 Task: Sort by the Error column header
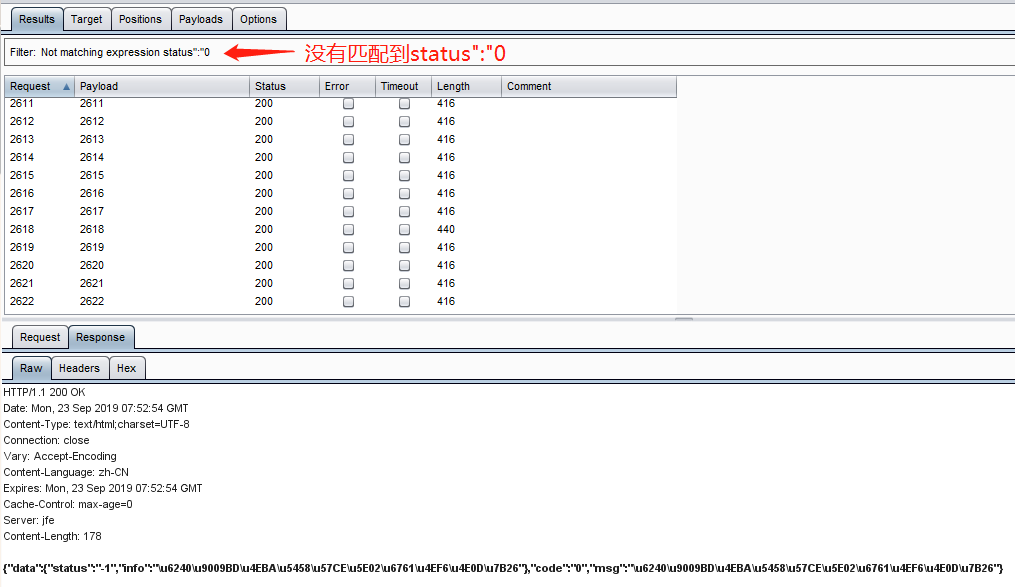tap(348, 86)
